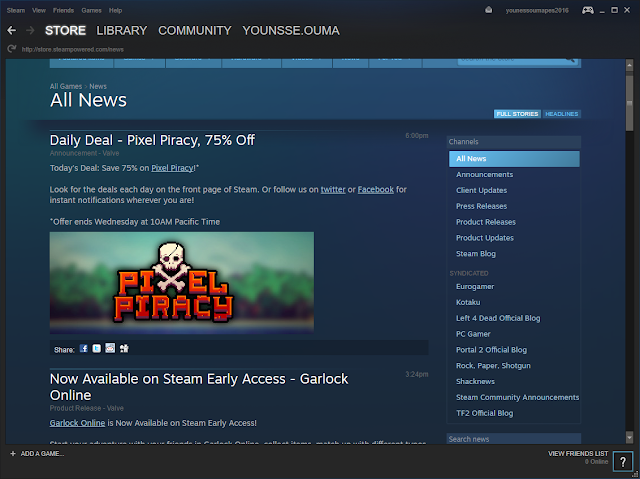Reload page with the refresh icon
The image size is (640, 479).
point(12,49)
